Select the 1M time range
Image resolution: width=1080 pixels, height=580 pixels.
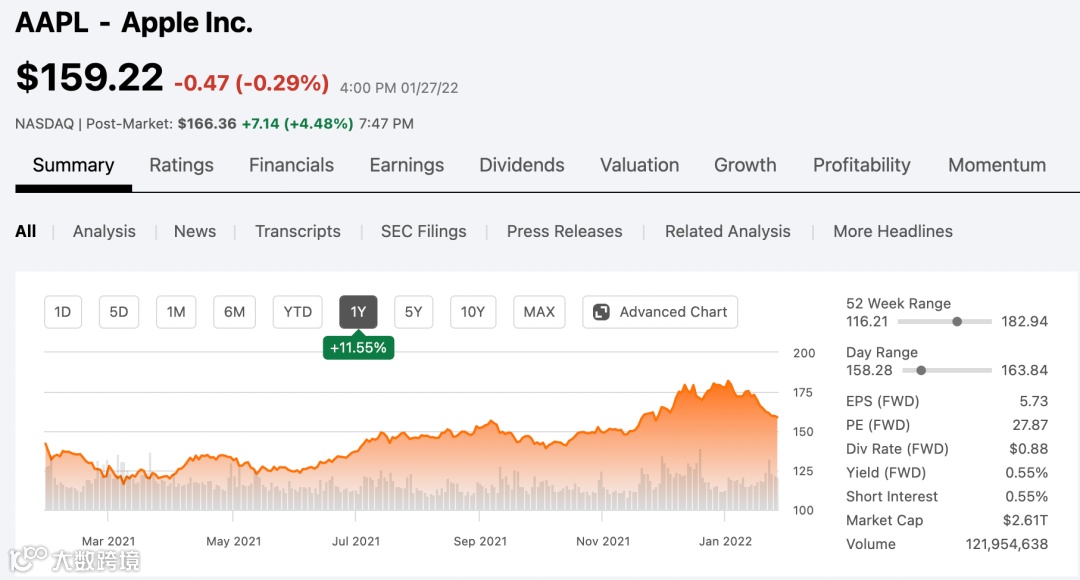[x=176, y=312]
